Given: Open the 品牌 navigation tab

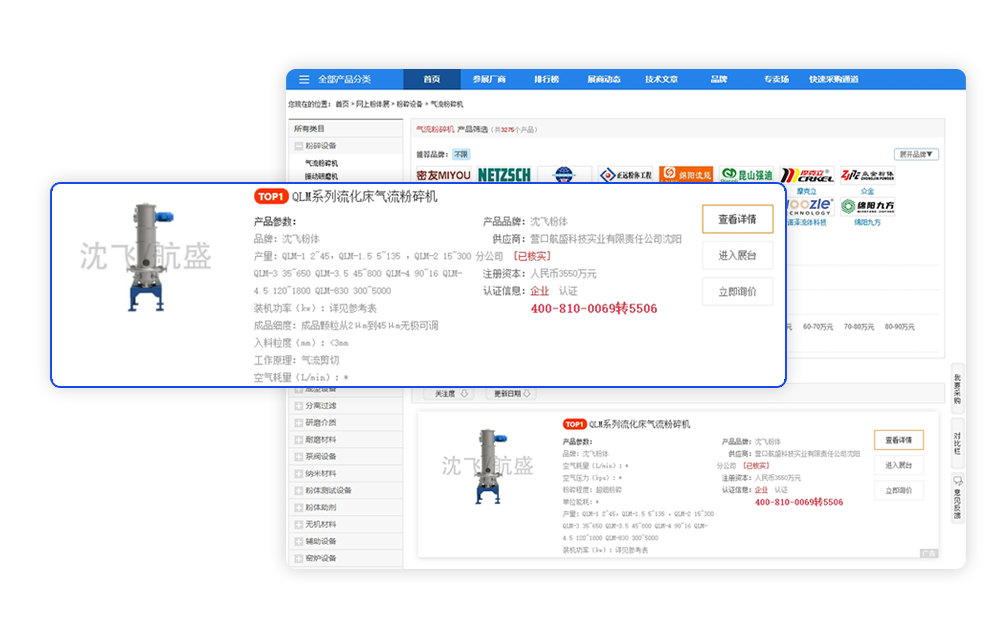Looking at the screenshot, I should pyautogui.click(x=718, y=79).
